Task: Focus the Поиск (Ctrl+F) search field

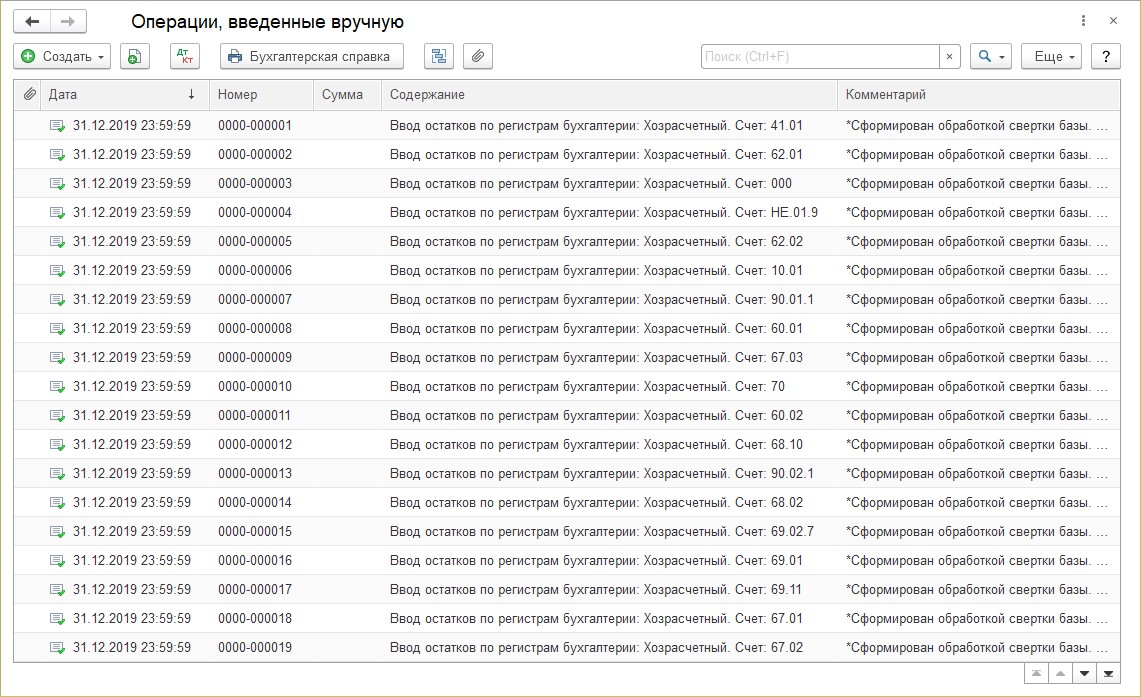Action: [x=820, y=56]
